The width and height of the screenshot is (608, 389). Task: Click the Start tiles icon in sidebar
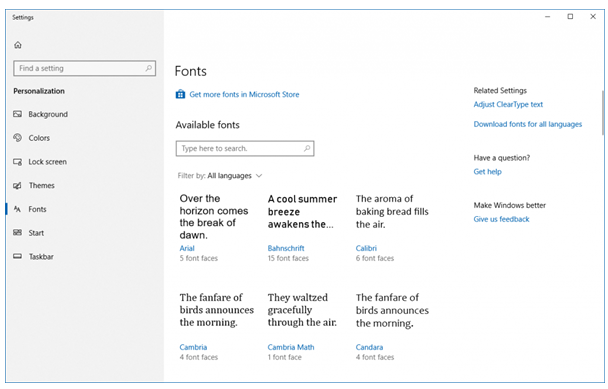pos(17,233)
